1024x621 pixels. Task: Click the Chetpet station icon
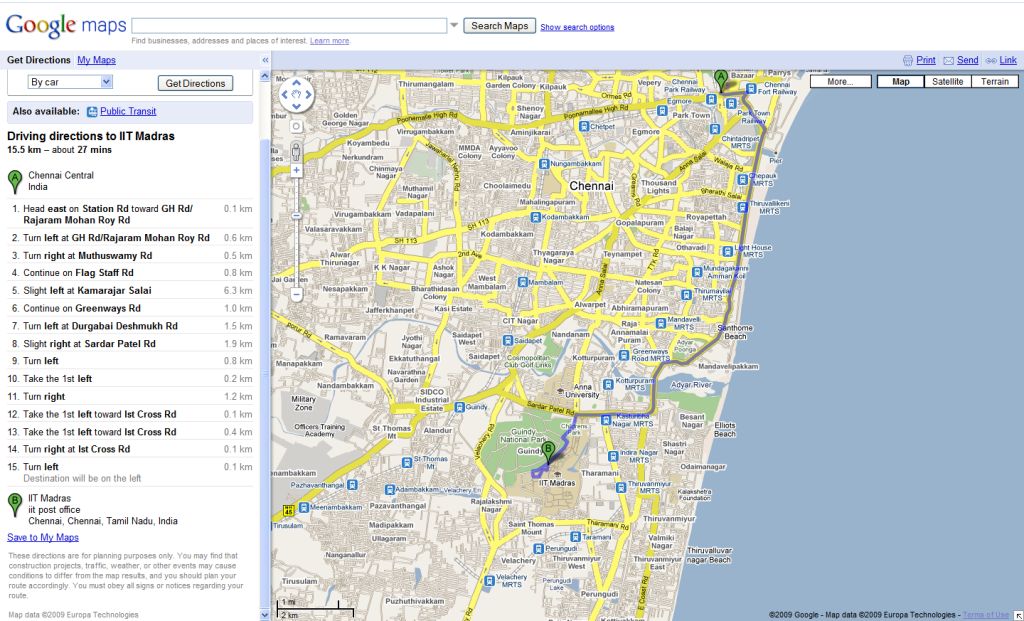click(584, 126)
